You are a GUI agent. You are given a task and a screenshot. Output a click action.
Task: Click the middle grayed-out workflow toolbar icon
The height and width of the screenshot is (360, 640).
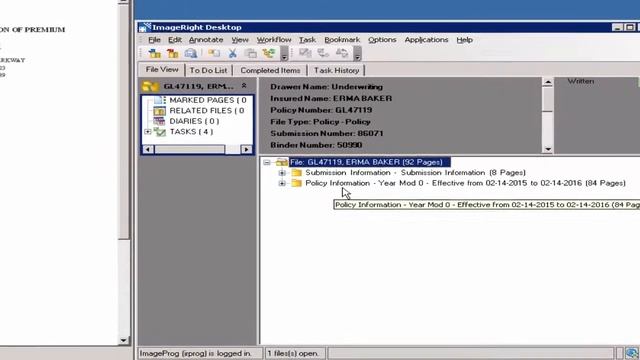(x=323, y=53)
